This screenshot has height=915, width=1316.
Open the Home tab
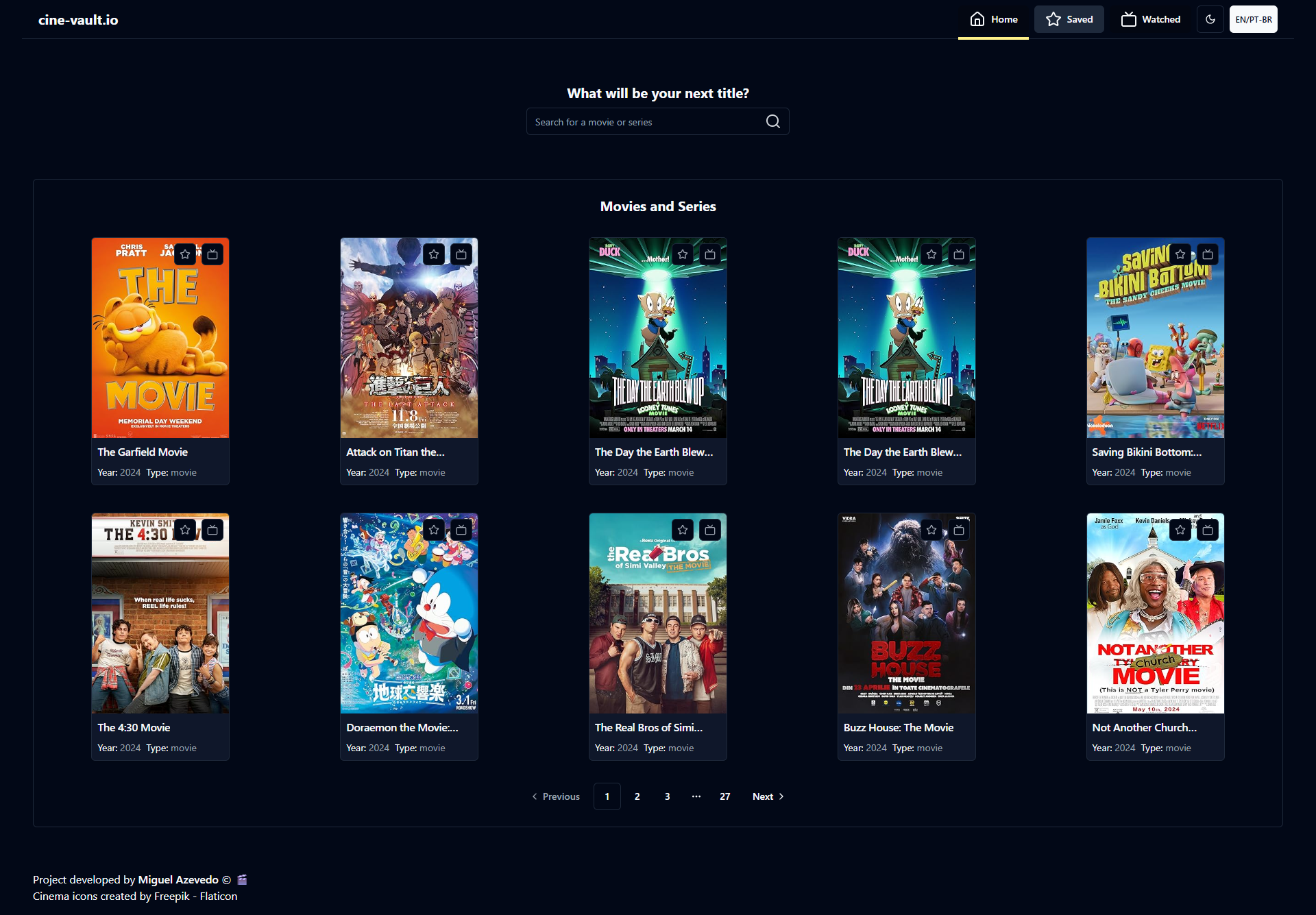click(993, 19)
